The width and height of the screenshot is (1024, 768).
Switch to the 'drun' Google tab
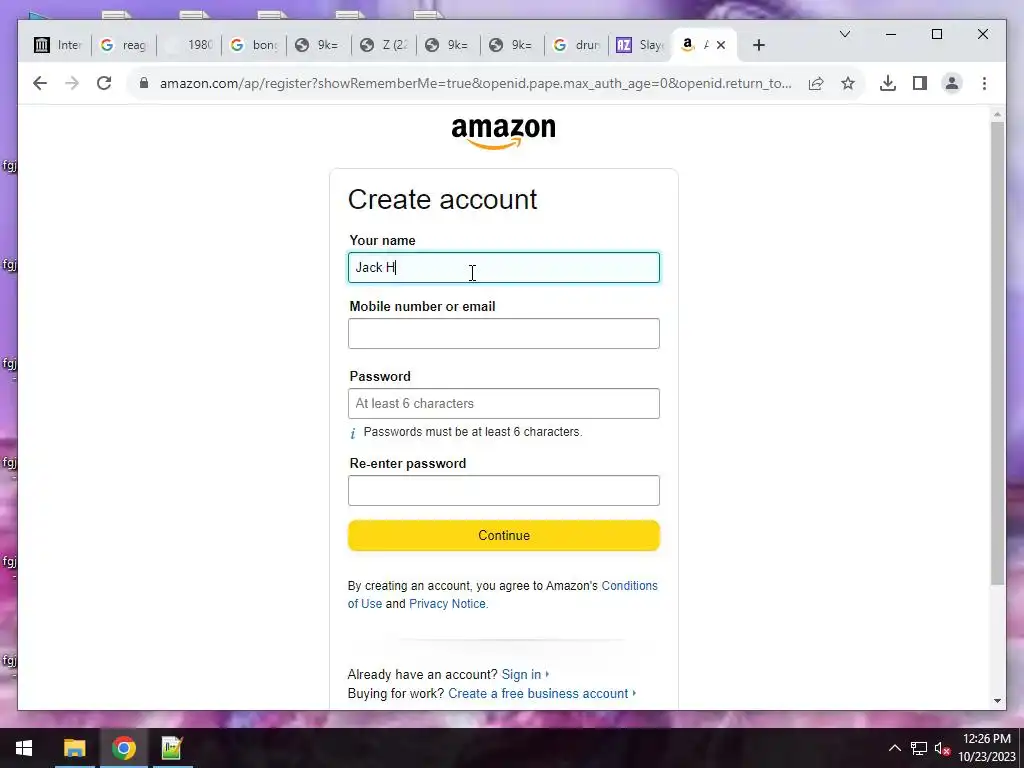tap(576, 45)
